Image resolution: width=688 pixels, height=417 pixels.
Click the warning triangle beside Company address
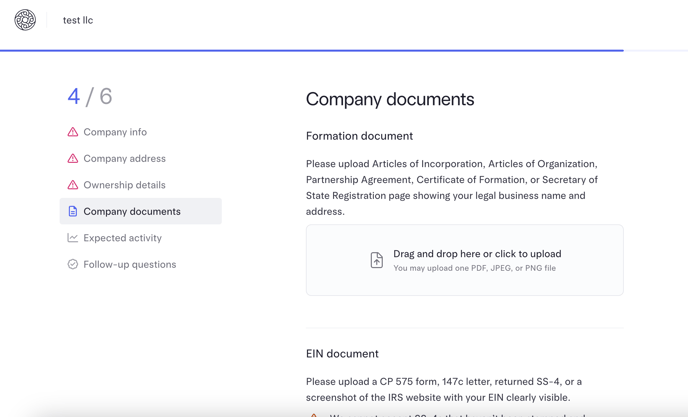73,159
